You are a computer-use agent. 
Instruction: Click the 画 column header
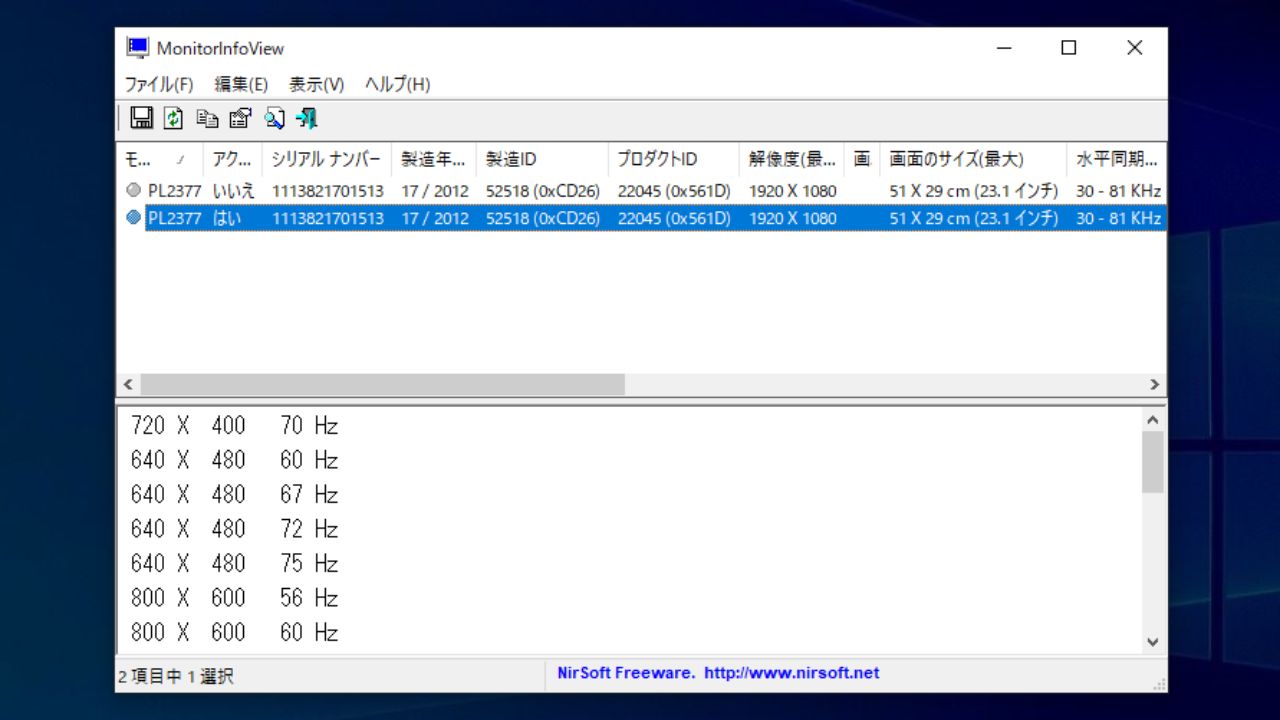coord(862,159)
